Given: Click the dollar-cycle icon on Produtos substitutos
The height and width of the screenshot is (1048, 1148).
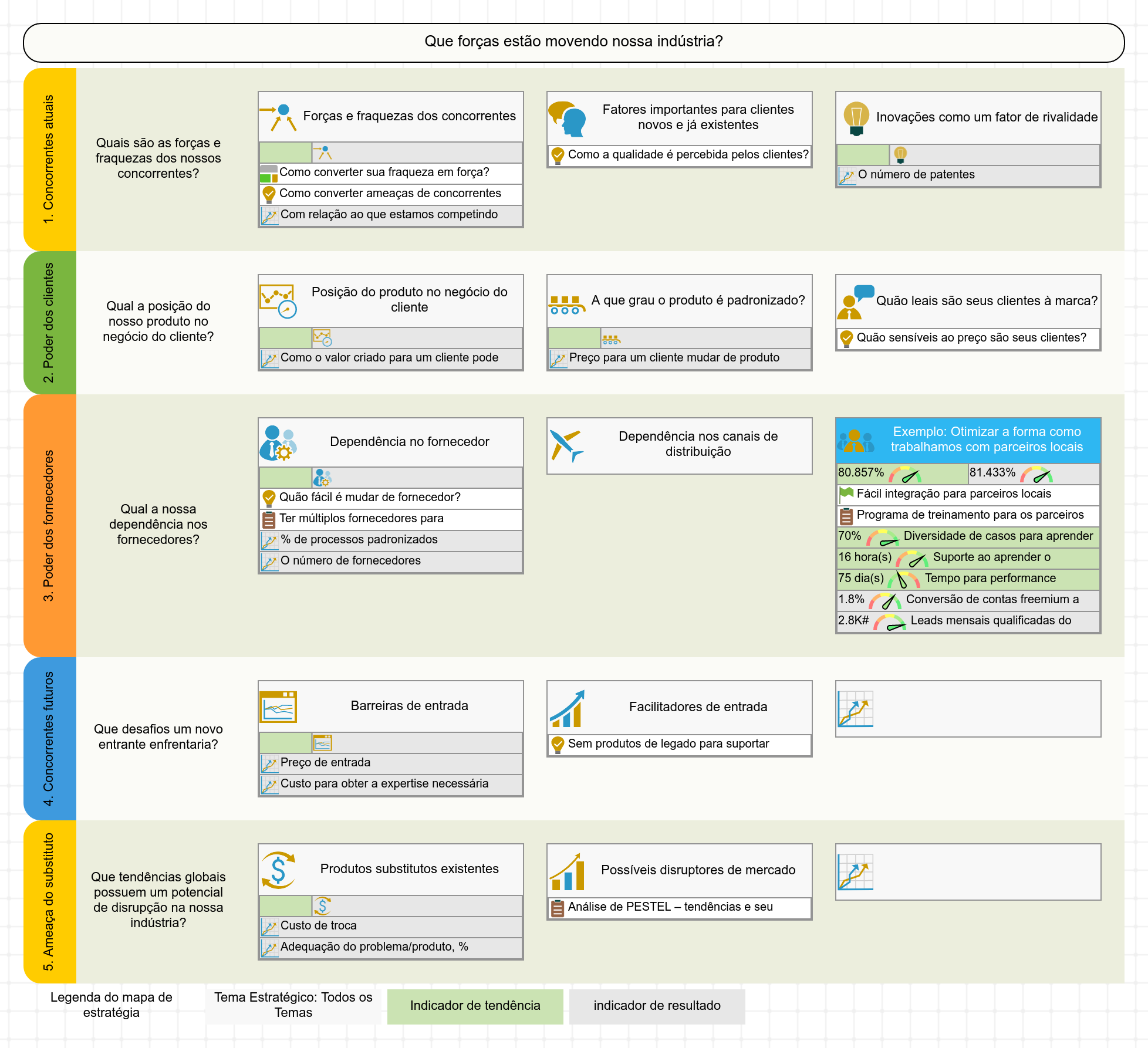Looking at the screenshot, I should [278, 870].
